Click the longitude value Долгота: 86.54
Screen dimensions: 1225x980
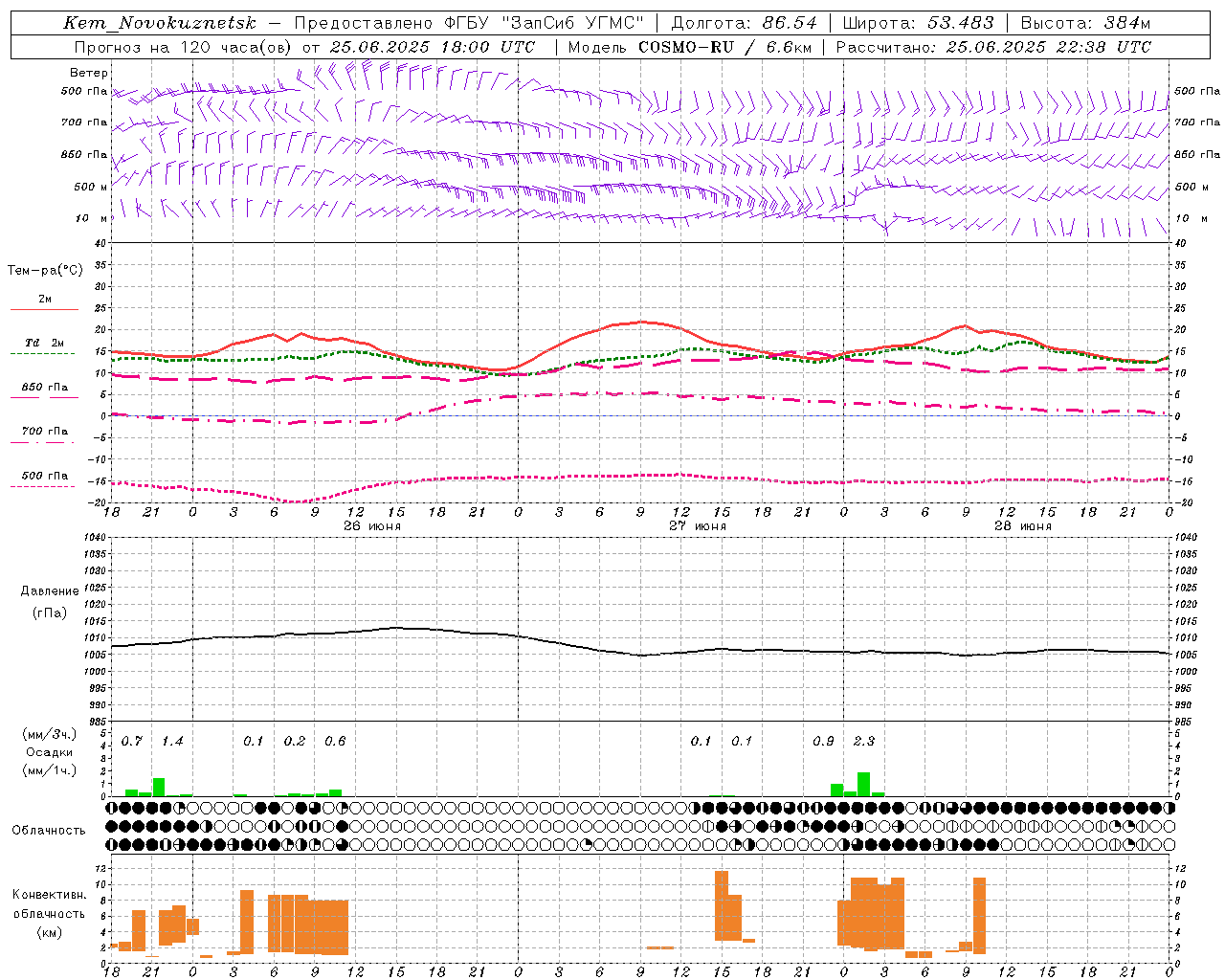click(x=745, y=23)
